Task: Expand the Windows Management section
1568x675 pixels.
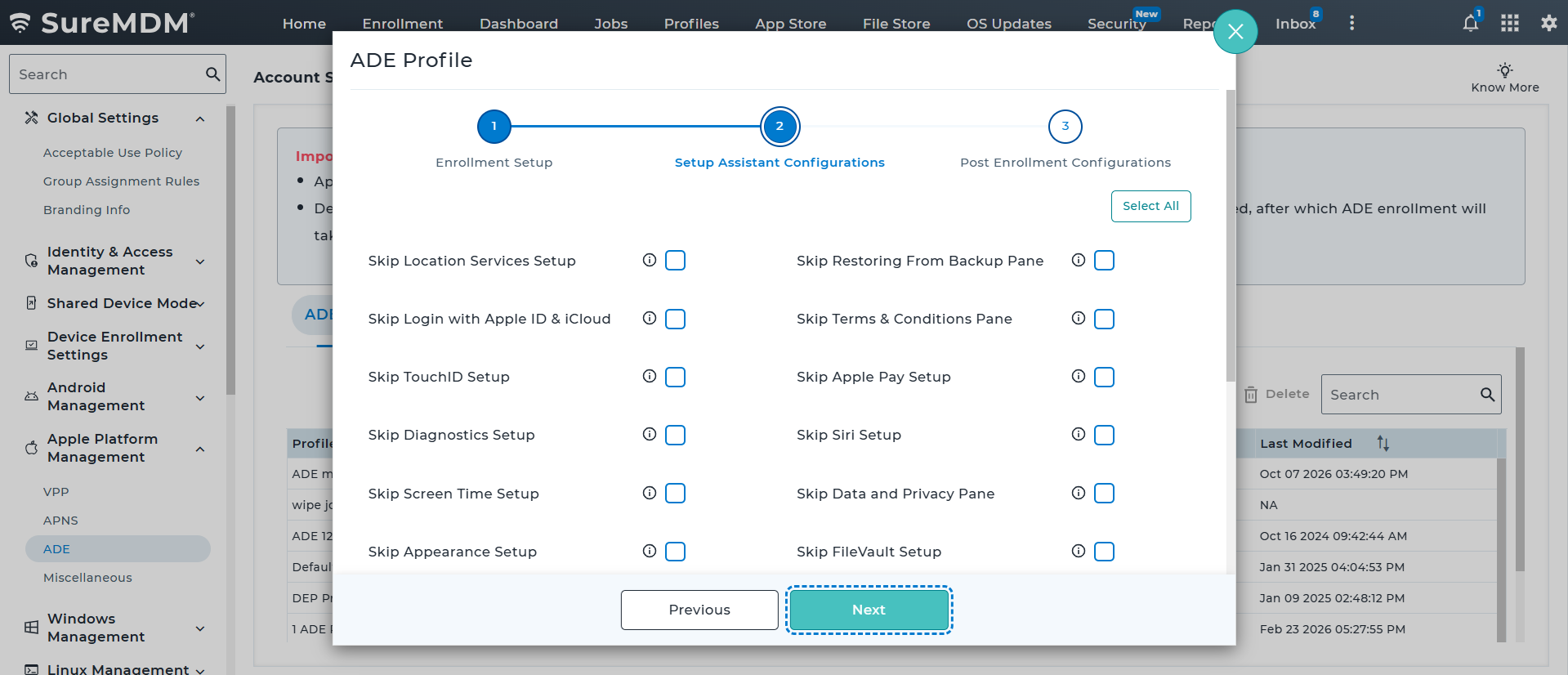Action: click(x=200, y=628)
